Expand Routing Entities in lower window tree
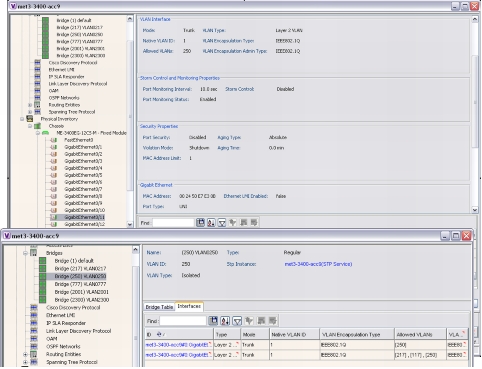Screen dimensions: 482x369 point(25,354)
